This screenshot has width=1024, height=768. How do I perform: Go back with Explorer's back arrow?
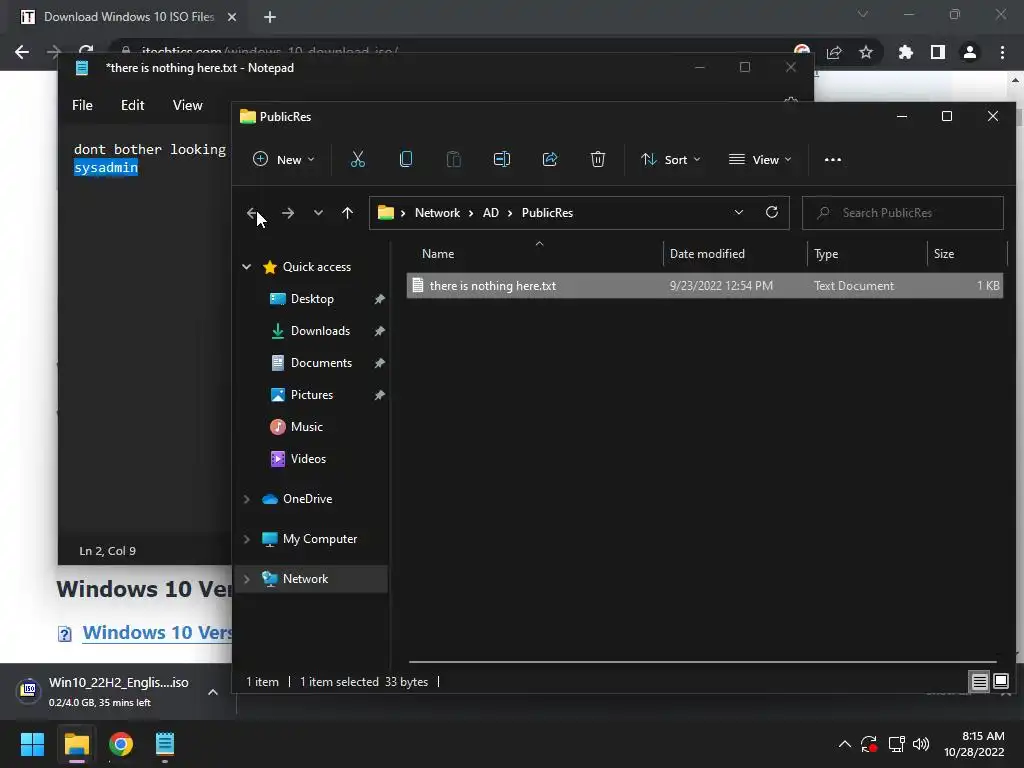253,213
